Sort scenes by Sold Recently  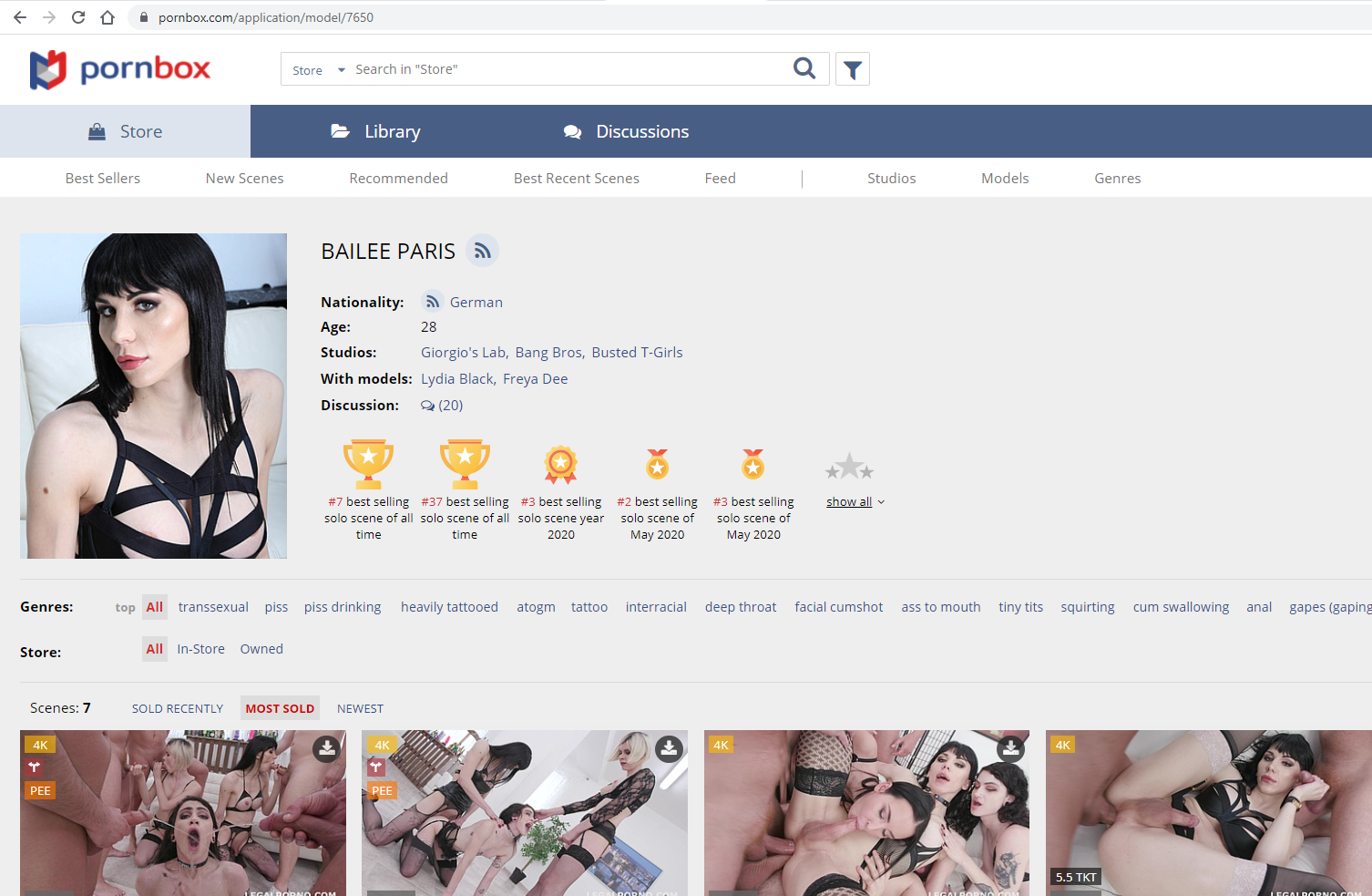(178, 709)
